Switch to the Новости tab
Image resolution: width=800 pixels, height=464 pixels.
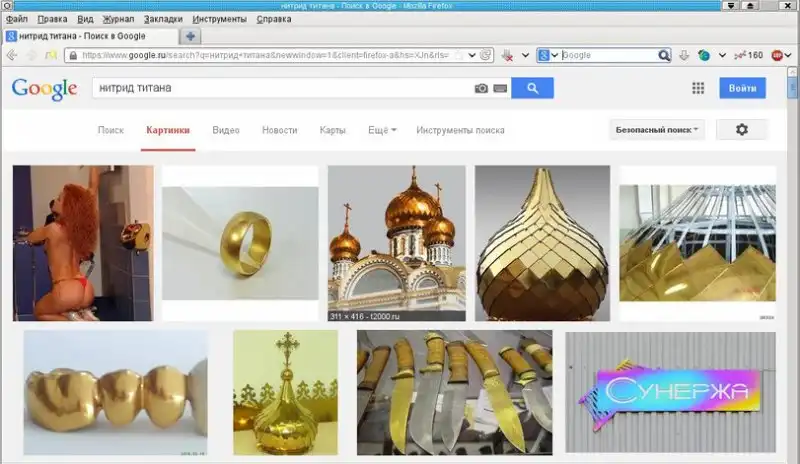pyautogui.click(x=279, y=130)
